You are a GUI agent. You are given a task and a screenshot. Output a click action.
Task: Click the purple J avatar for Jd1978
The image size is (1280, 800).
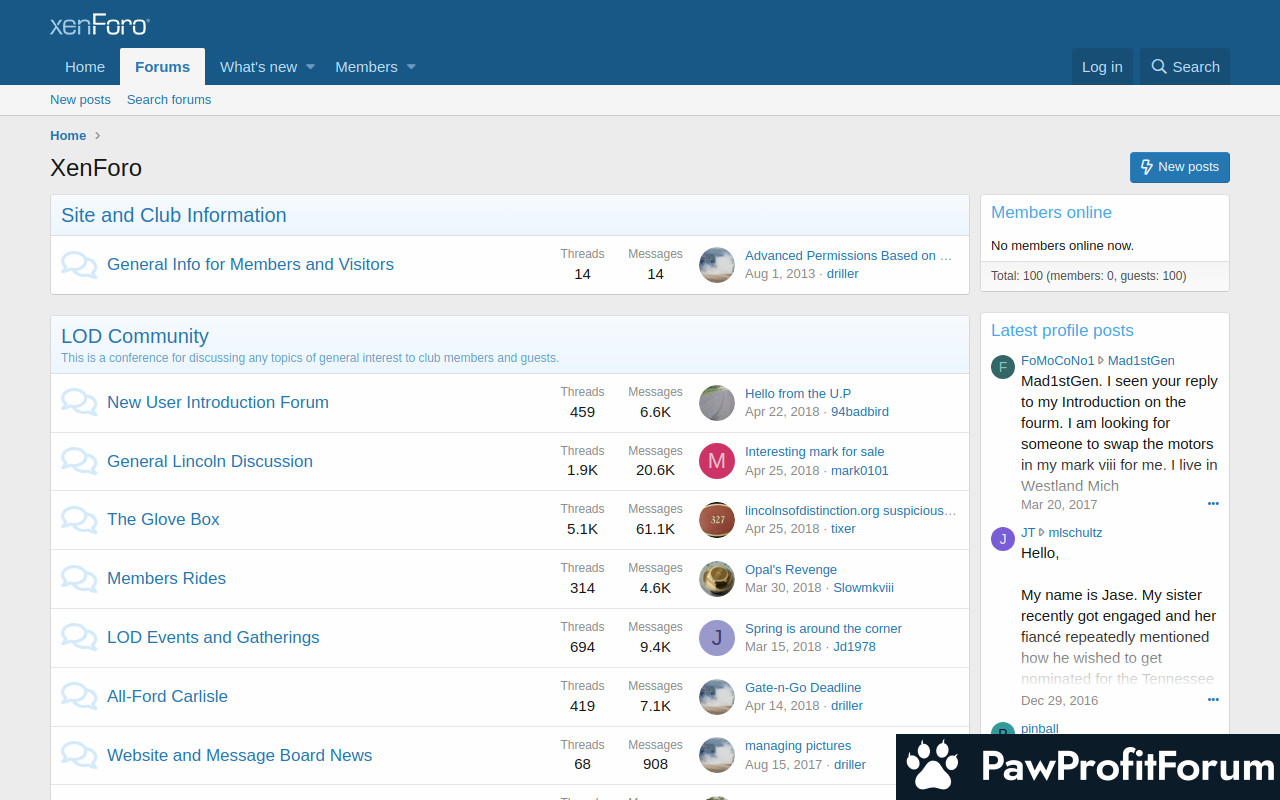[716, 638]
